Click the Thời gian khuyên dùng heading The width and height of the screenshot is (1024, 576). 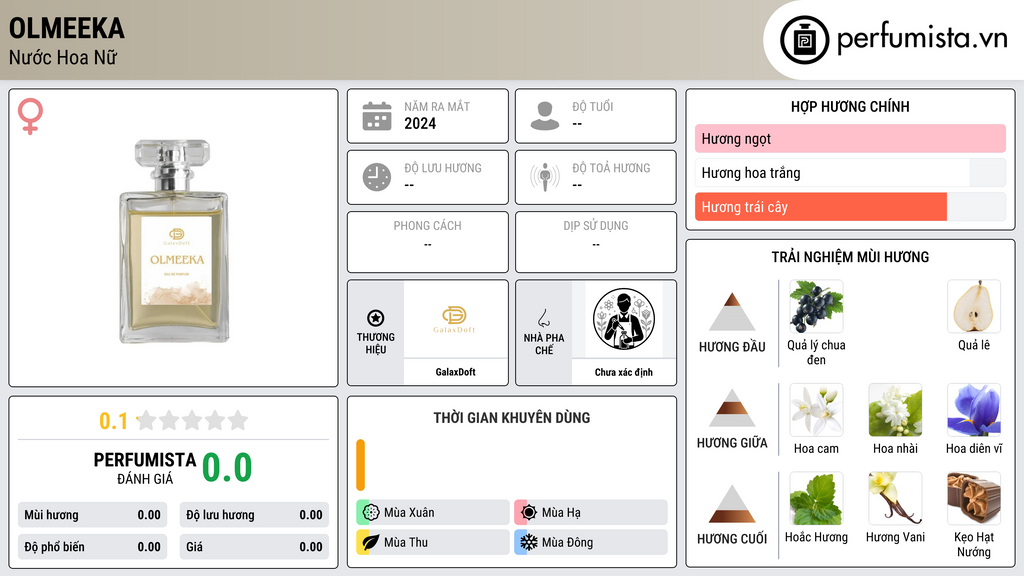(x=512, y=418)
